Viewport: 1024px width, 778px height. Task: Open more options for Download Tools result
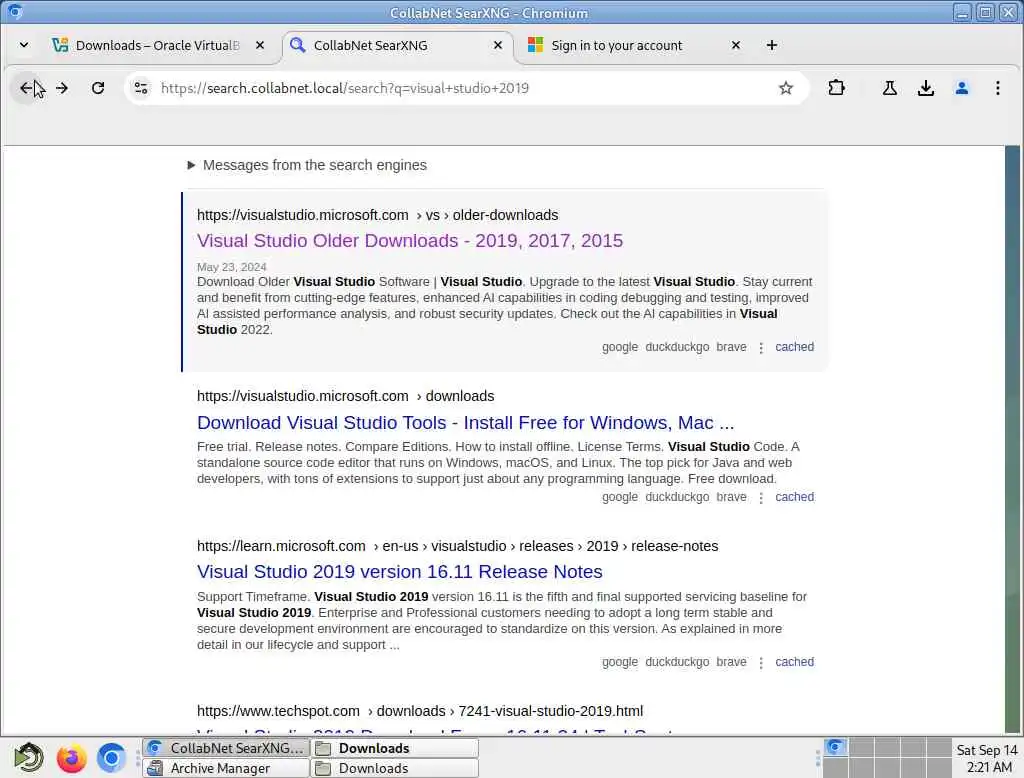(x=761, y=498)
